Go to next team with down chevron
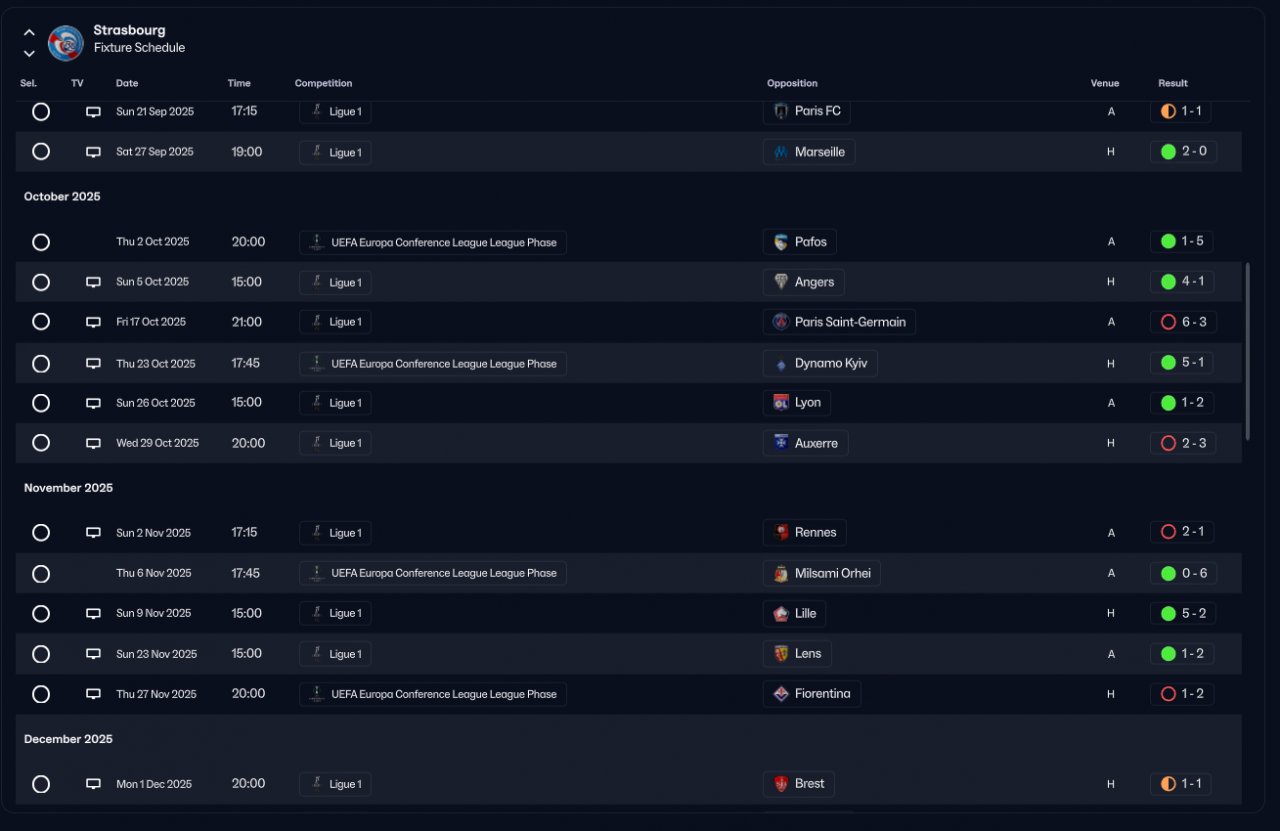The width and height of the screenshot is (1280, 831). pos(29,53)
